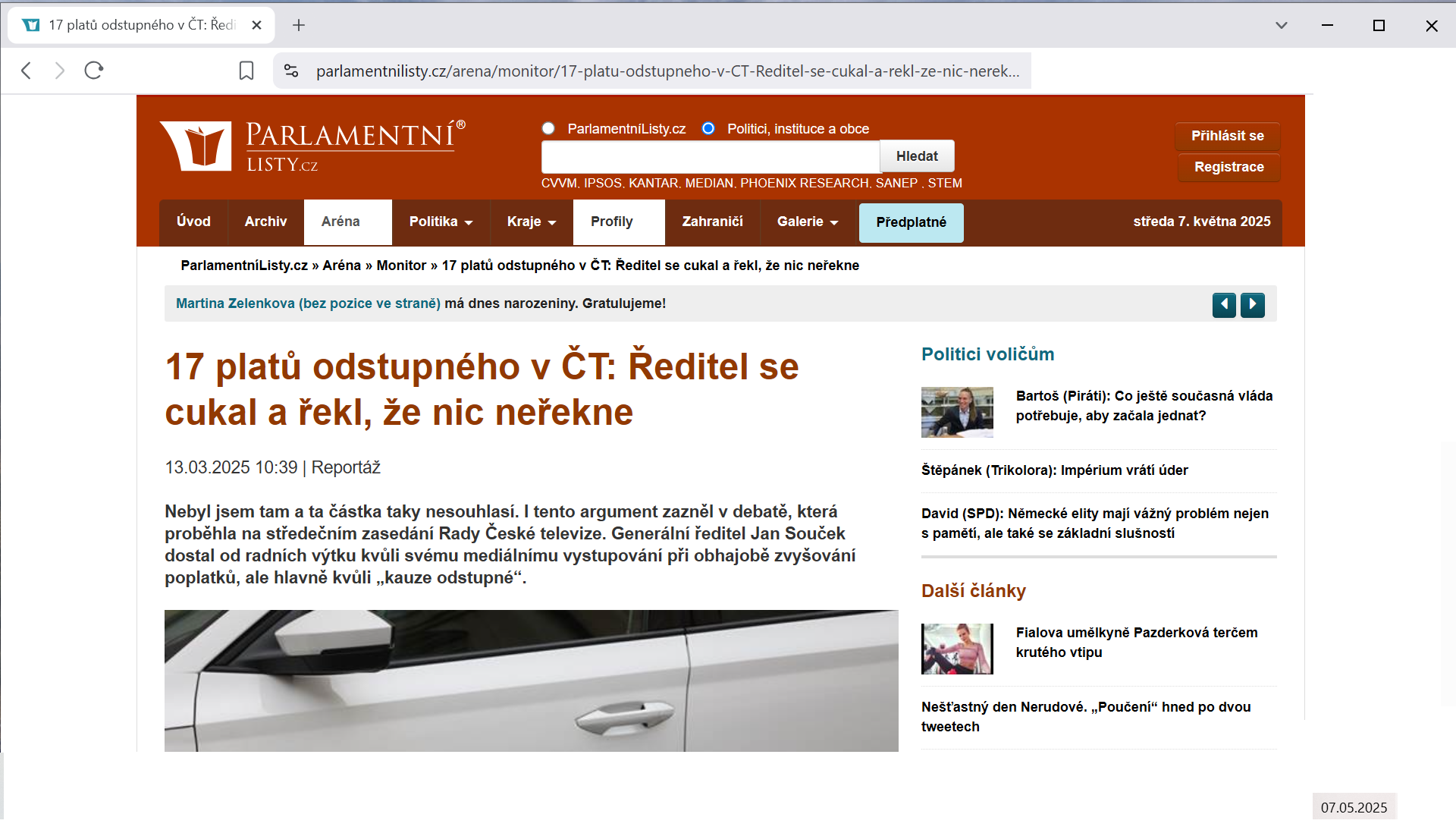
Task: Click the Monitor breadcrumb link
Action: 401,266
